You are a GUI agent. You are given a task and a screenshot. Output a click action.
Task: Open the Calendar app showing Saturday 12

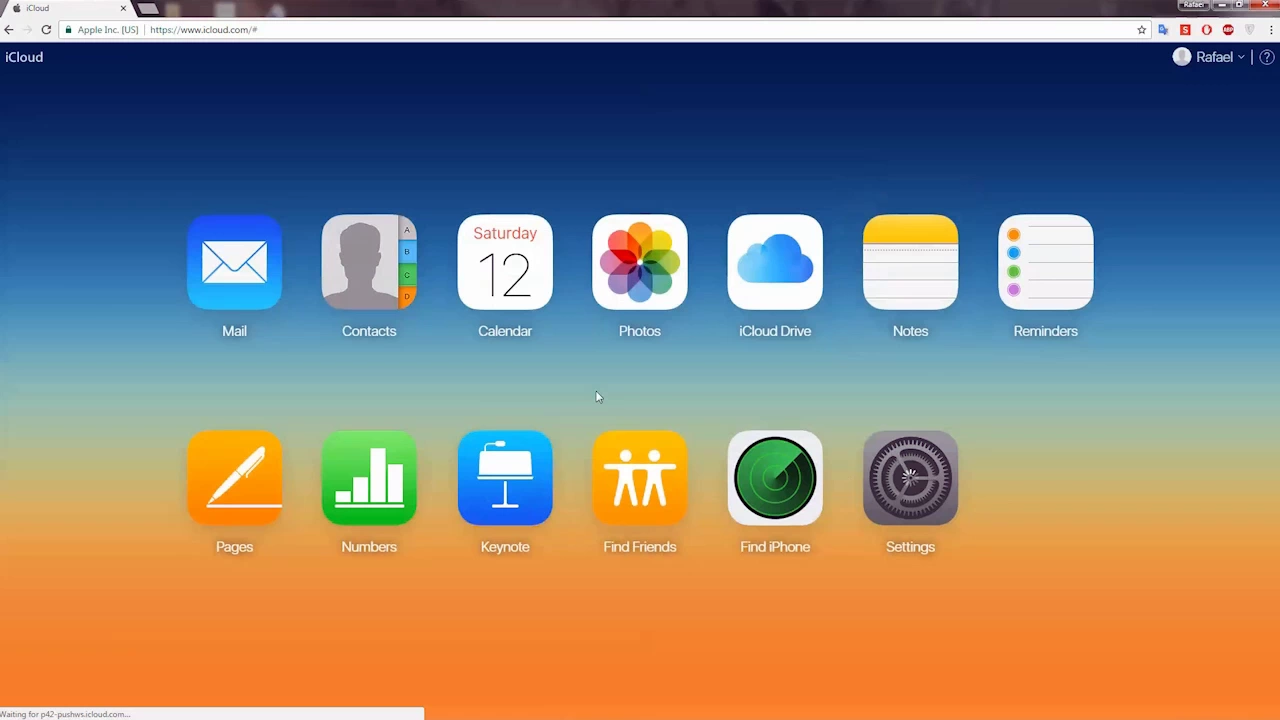pyautogui.click(x=505, y=262)
